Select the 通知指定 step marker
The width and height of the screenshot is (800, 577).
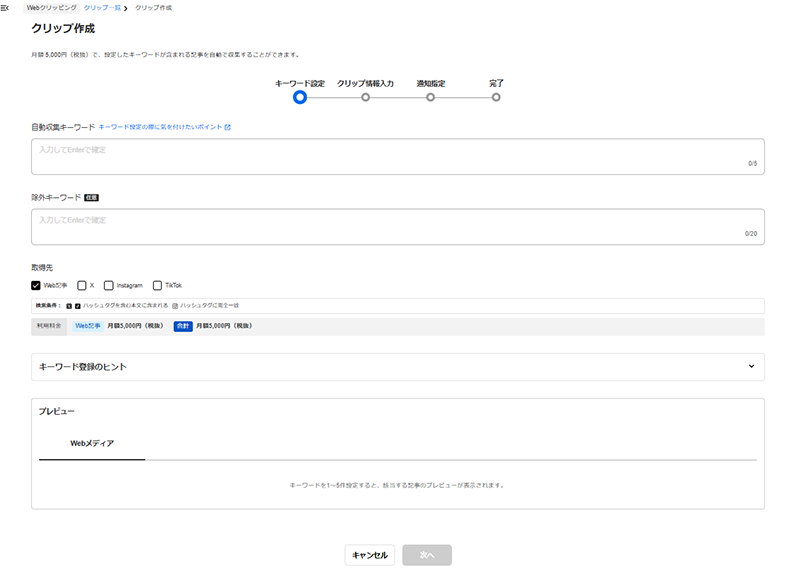431,97
